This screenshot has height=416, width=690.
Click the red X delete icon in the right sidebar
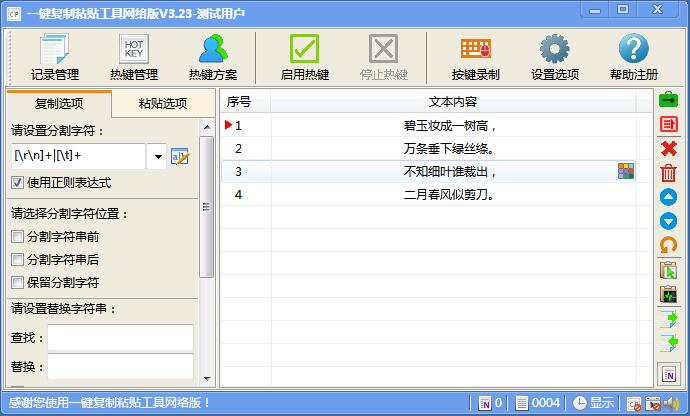click(x=668, y=148)
